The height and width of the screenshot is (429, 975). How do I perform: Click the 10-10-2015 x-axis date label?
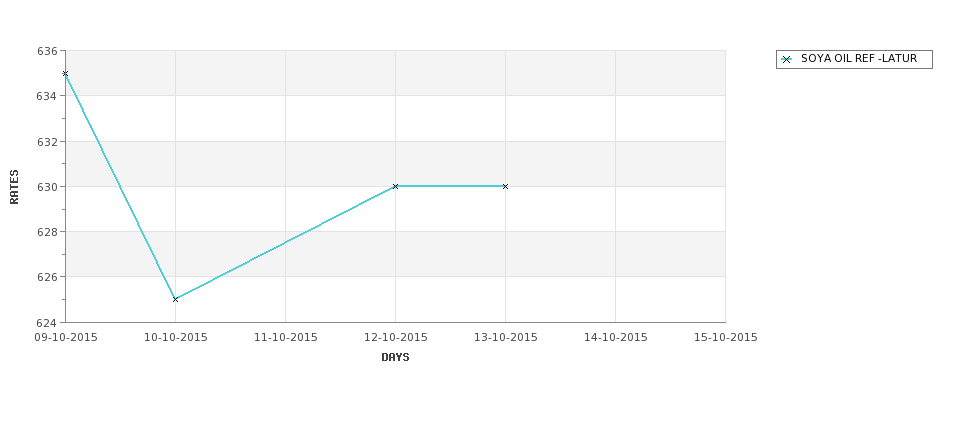(176, 337)
